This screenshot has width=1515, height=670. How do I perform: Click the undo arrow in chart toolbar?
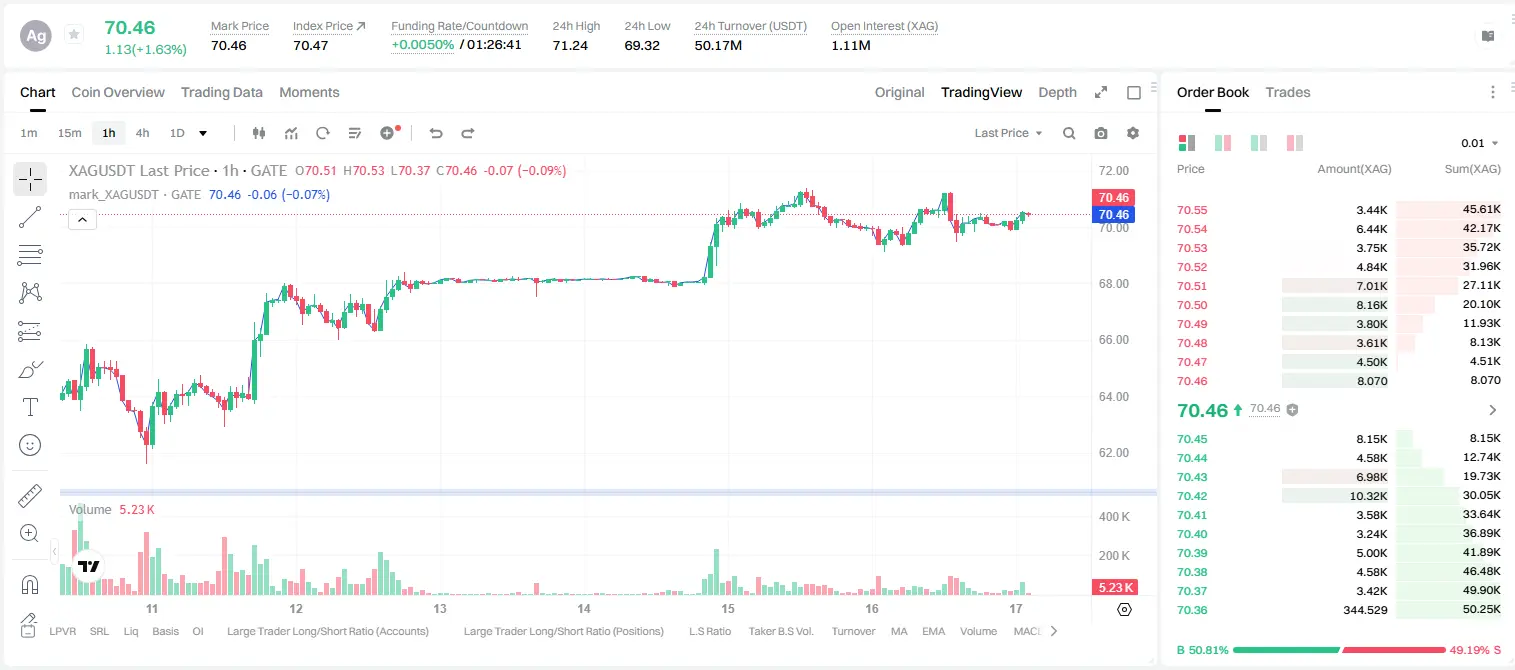point(436,133)
